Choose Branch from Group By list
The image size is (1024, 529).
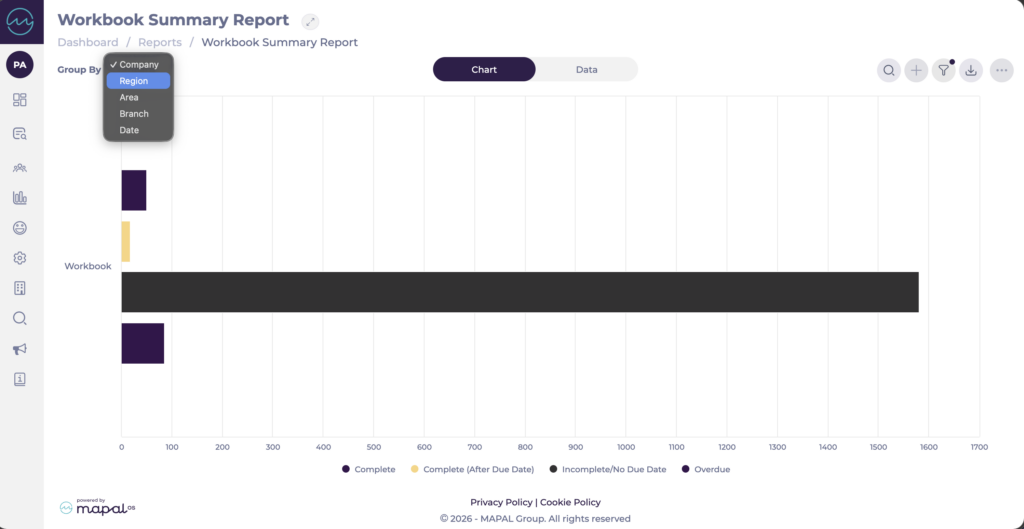134,114
